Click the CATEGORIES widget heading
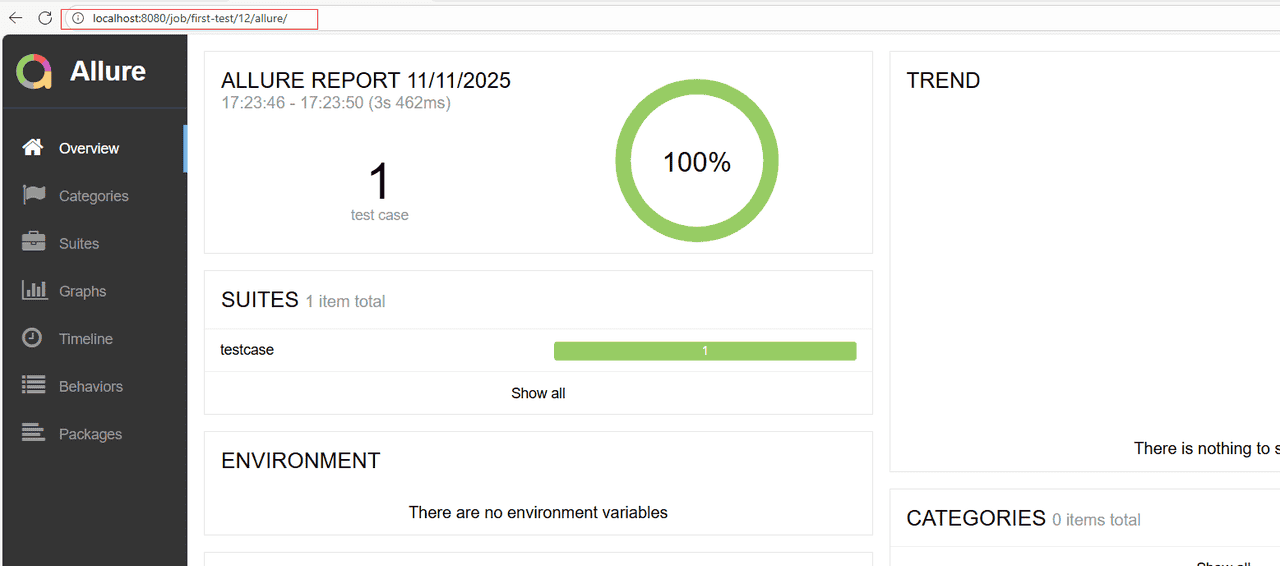The width and height of the screenshot is (1280, 566). click(975, 518)
